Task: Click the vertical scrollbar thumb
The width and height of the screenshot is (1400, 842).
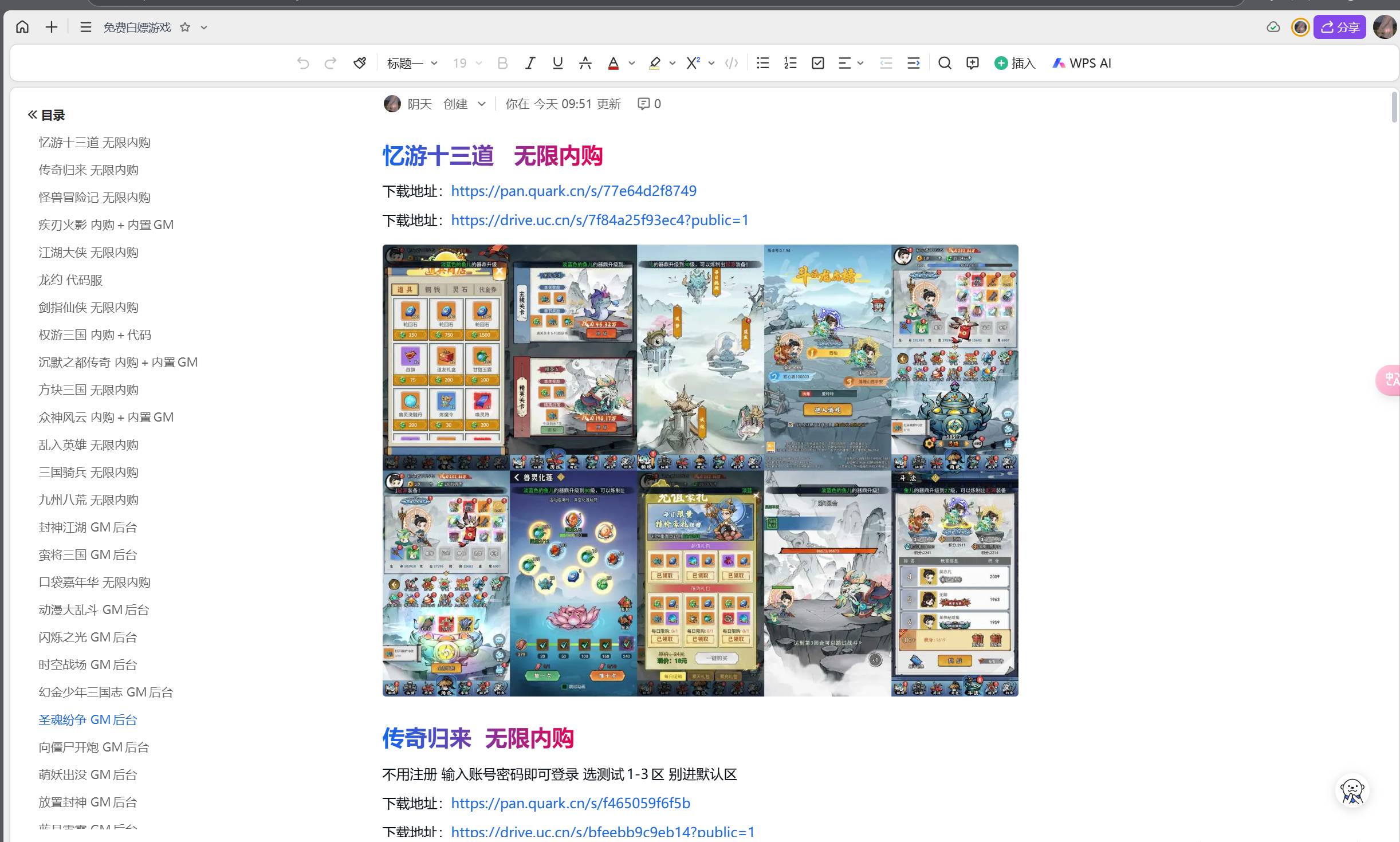Action: pos(1395,107)
